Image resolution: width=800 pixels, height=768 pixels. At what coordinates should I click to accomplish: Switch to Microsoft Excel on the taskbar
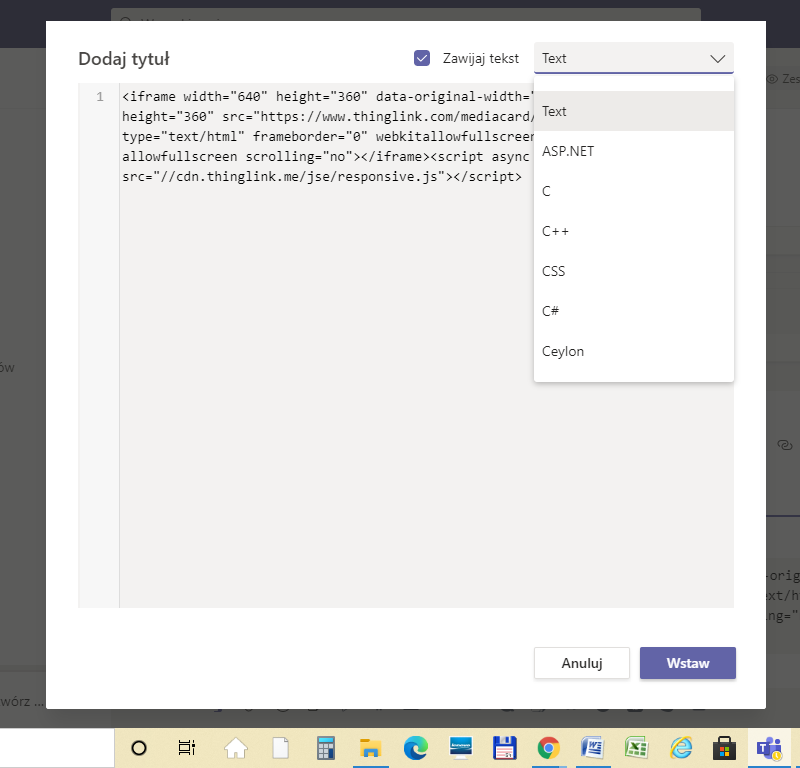[637, 748]
